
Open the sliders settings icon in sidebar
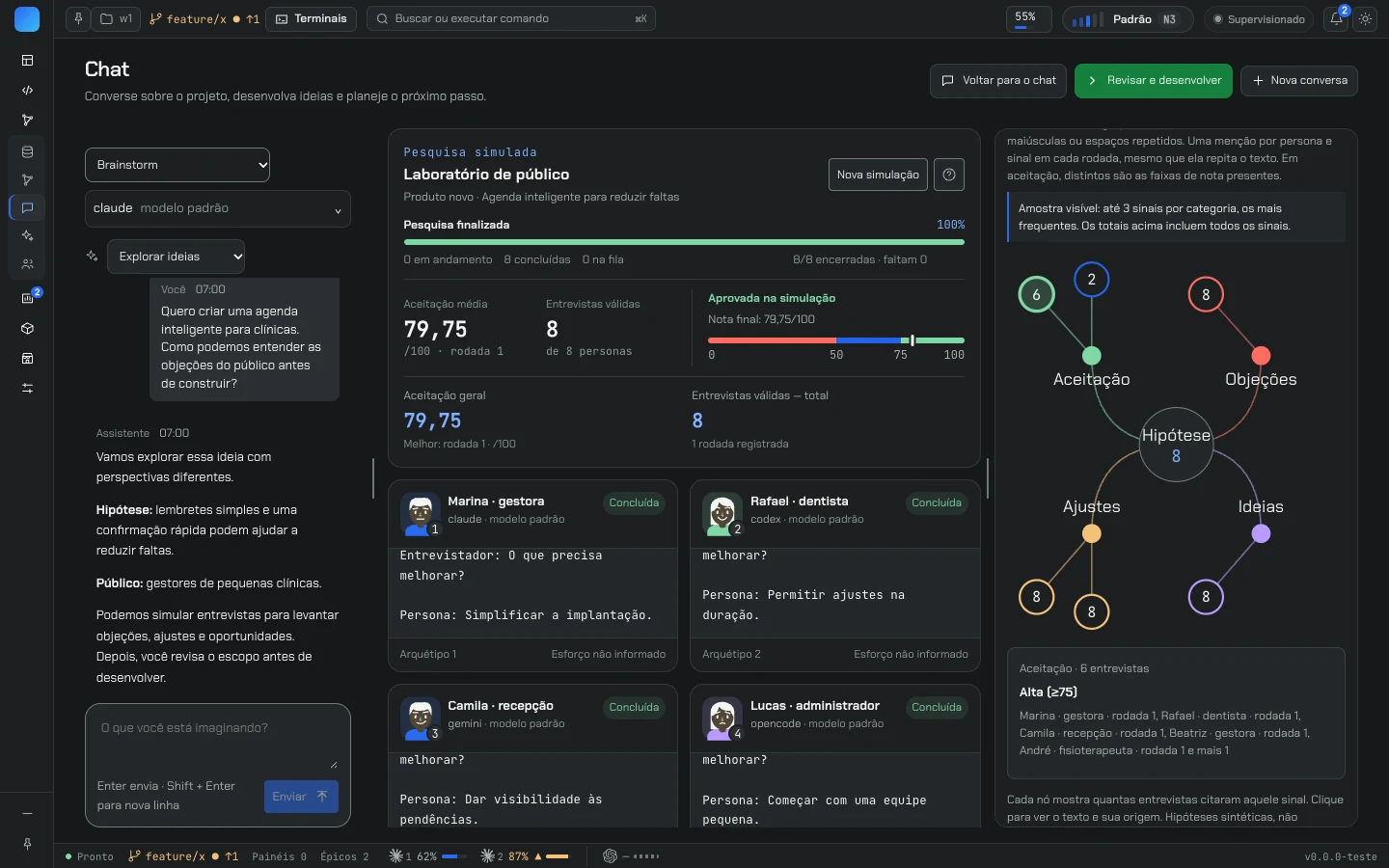click(x=27, y=388)
